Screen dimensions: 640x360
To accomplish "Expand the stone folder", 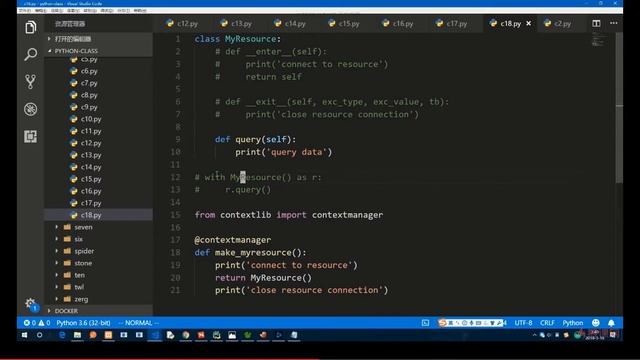I will point(83,263).
